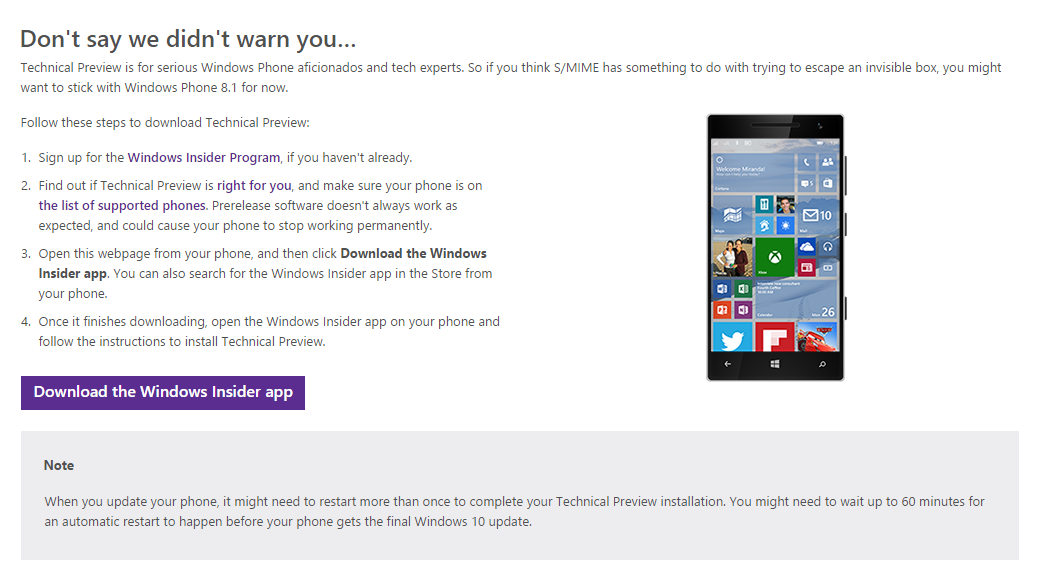Open the OneNote tile on phone
1040x577 pixels.
743,310
